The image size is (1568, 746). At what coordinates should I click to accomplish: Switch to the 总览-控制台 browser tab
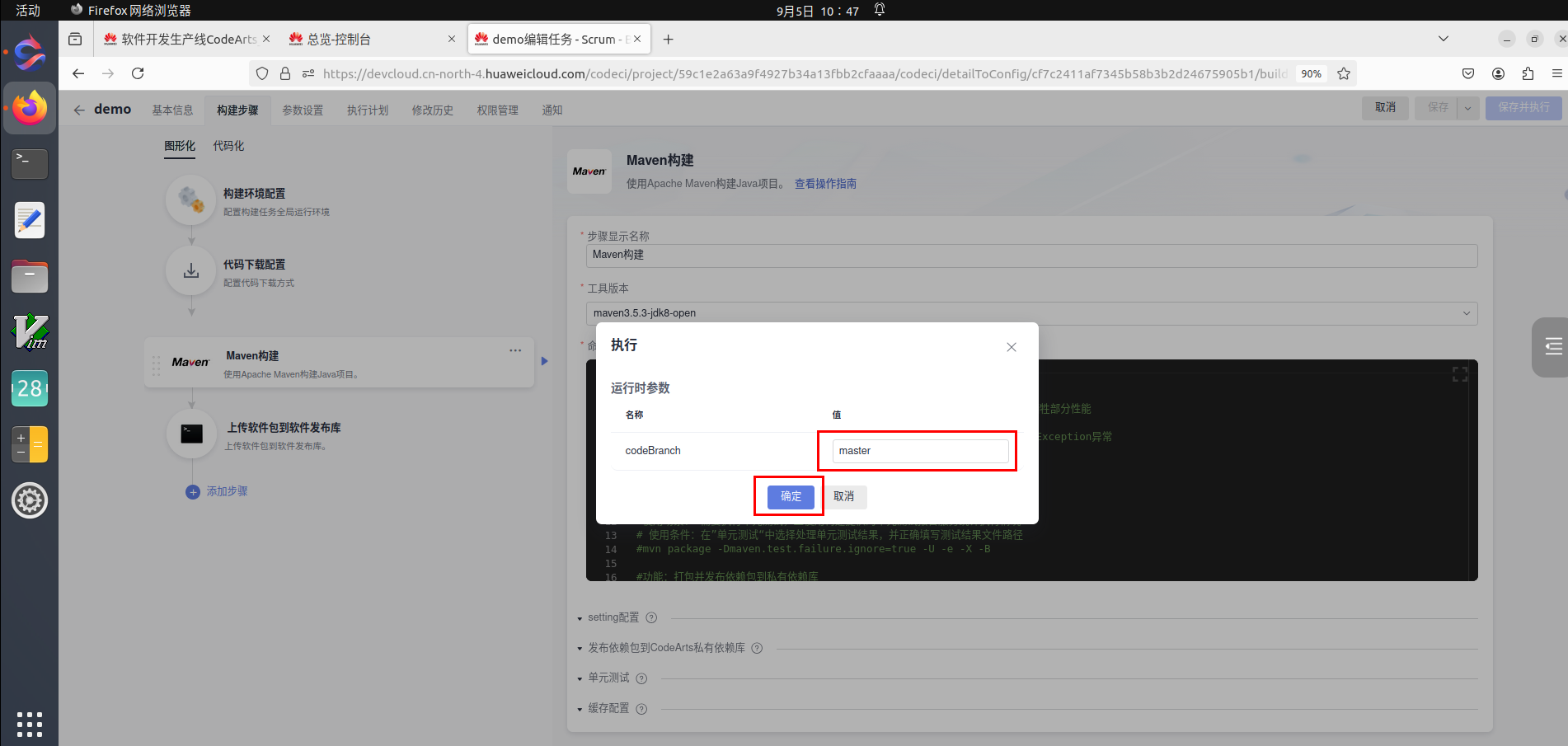click(372, 39)
